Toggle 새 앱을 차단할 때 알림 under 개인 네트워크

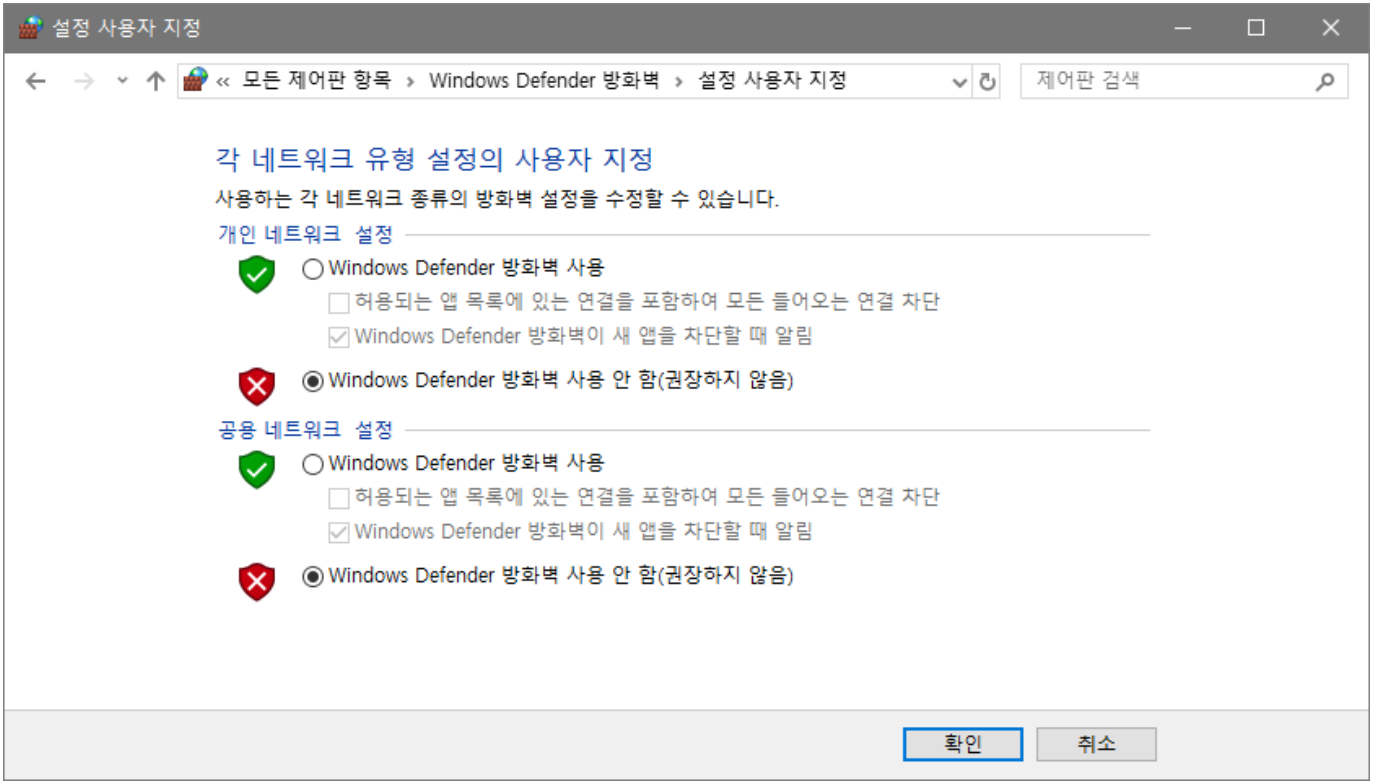[x=339, y=336]
